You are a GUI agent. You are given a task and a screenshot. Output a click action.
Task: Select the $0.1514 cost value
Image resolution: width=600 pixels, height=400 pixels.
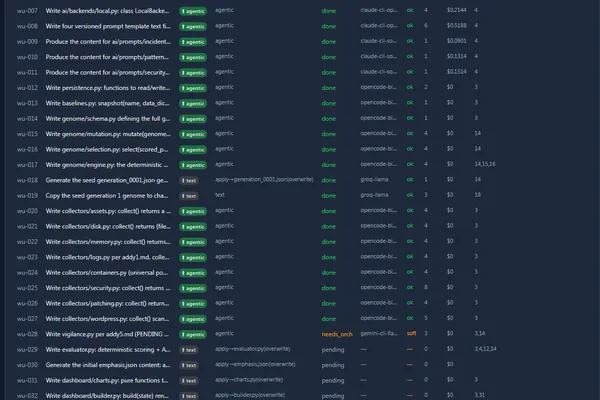pyautogui.click(x=457, y=72)
